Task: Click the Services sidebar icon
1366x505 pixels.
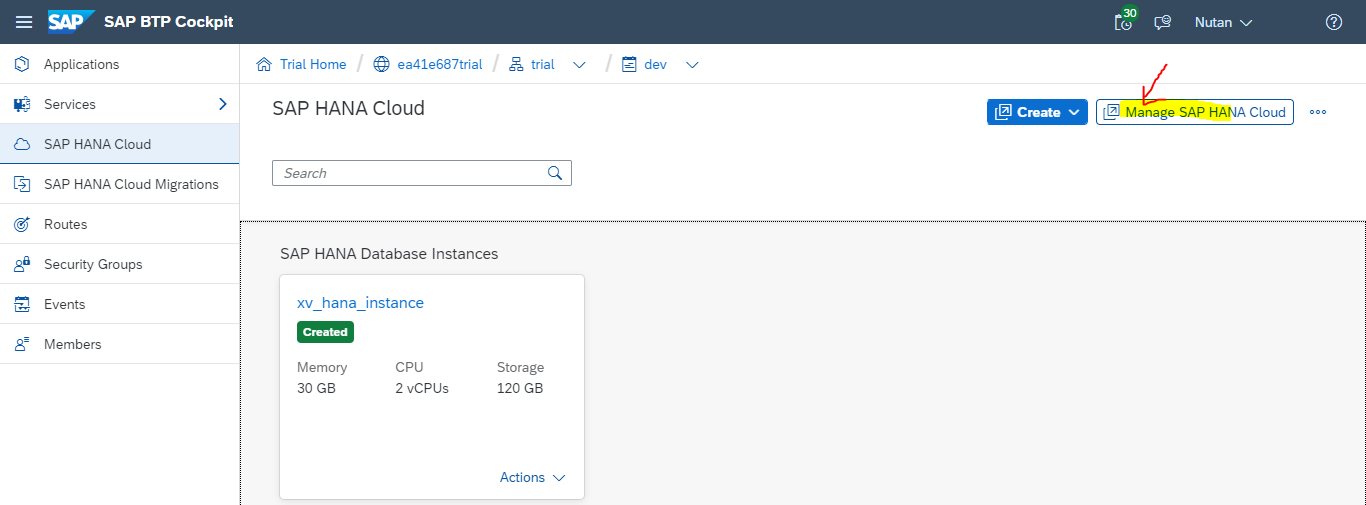Action: 22,104
